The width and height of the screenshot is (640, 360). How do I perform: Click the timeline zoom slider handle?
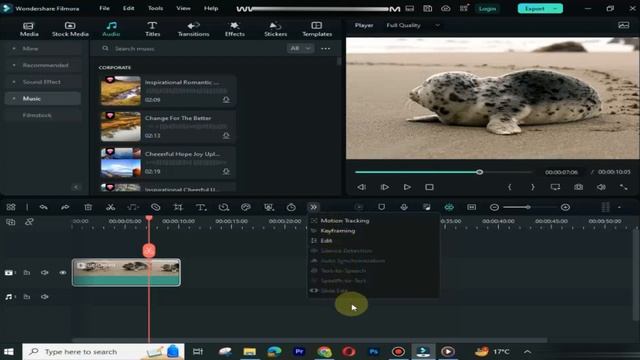click(528, 207)
